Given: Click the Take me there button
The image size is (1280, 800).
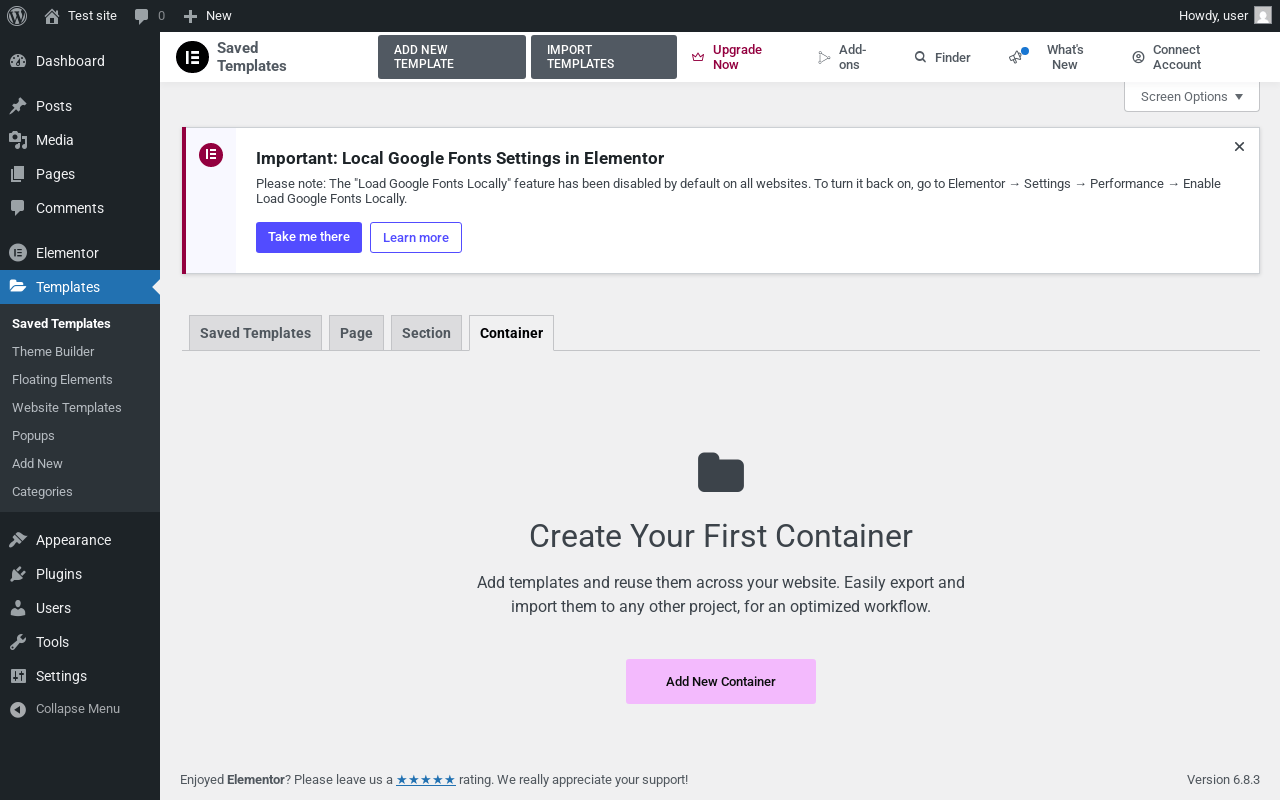Looking at the screenshot, I should pyautogui.click(x=309, y=237).
